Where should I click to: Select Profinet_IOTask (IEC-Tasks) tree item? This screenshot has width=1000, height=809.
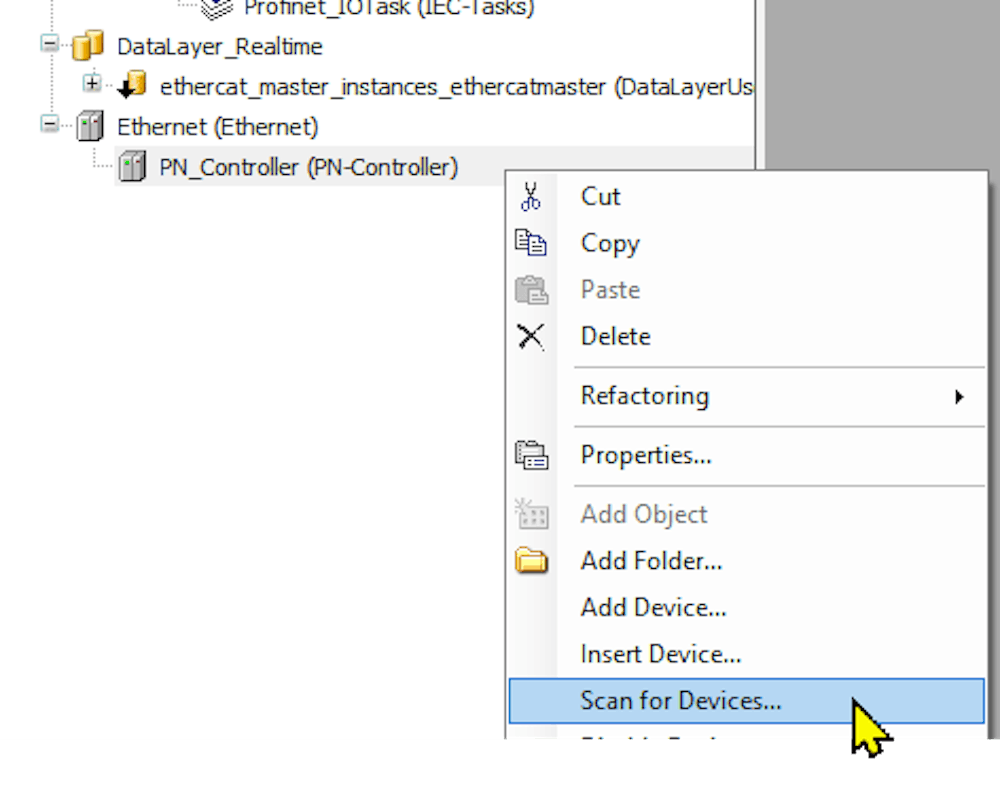point(389,8)
